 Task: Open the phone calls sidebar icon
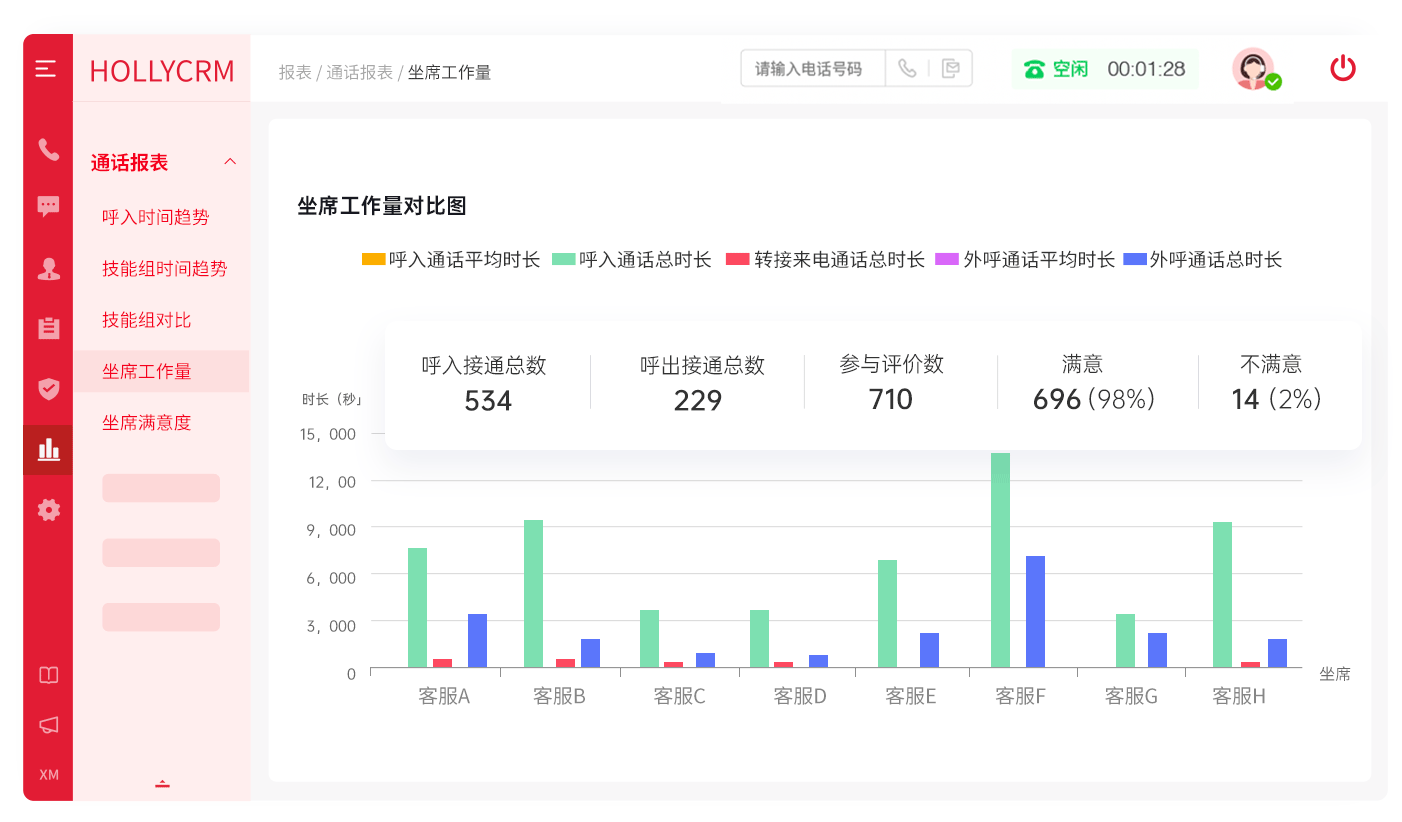48,150
